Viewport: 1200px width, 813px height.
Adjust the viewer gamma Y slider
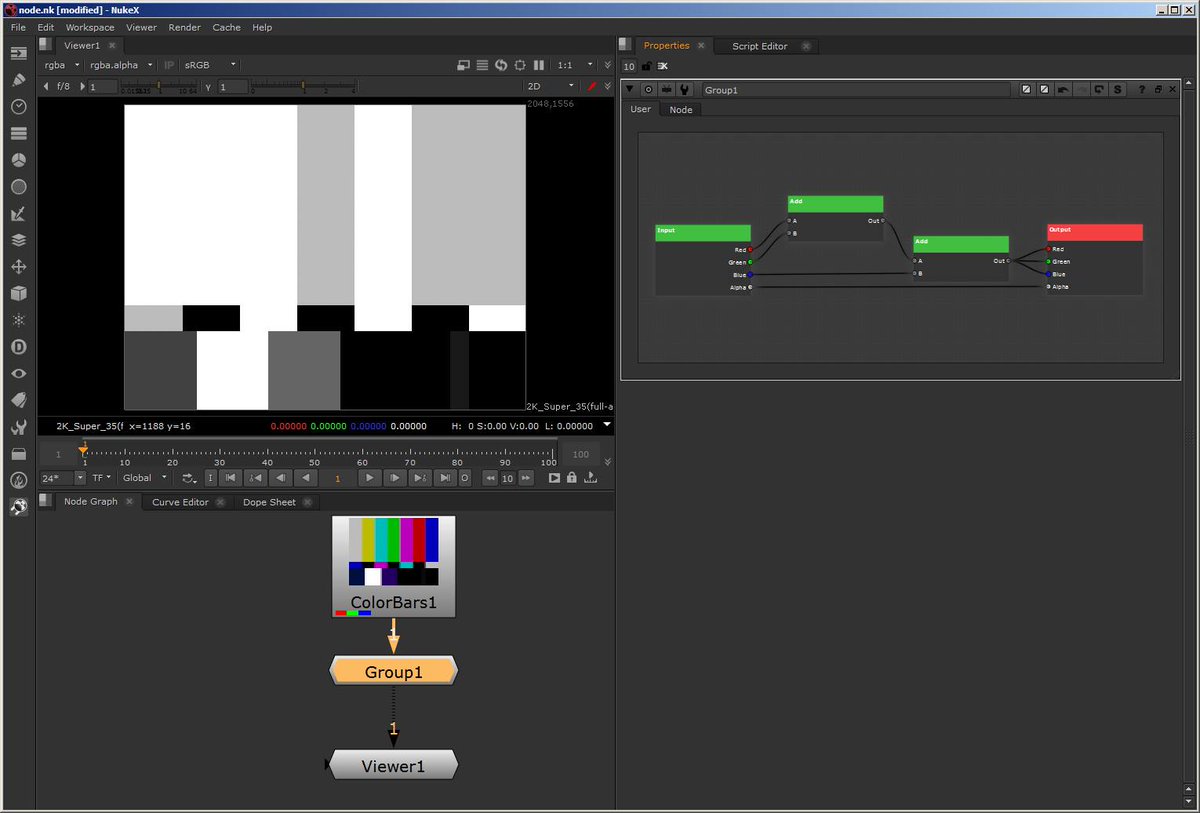pos(304,87)
